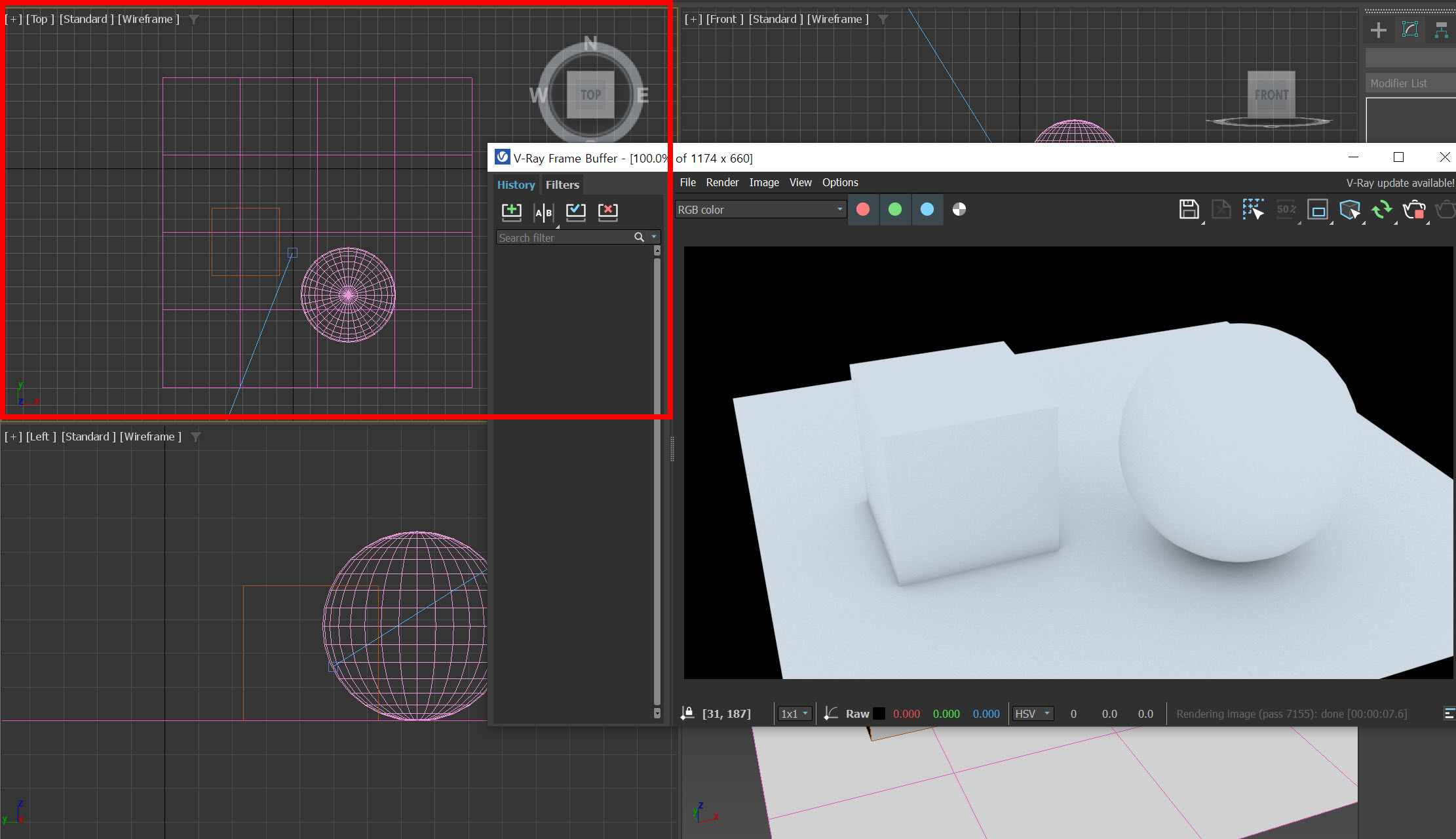Open the RGB color channel dropdown
This screenshot has width=1456, height=839.
pyautogui.click(x=760, y=210)
